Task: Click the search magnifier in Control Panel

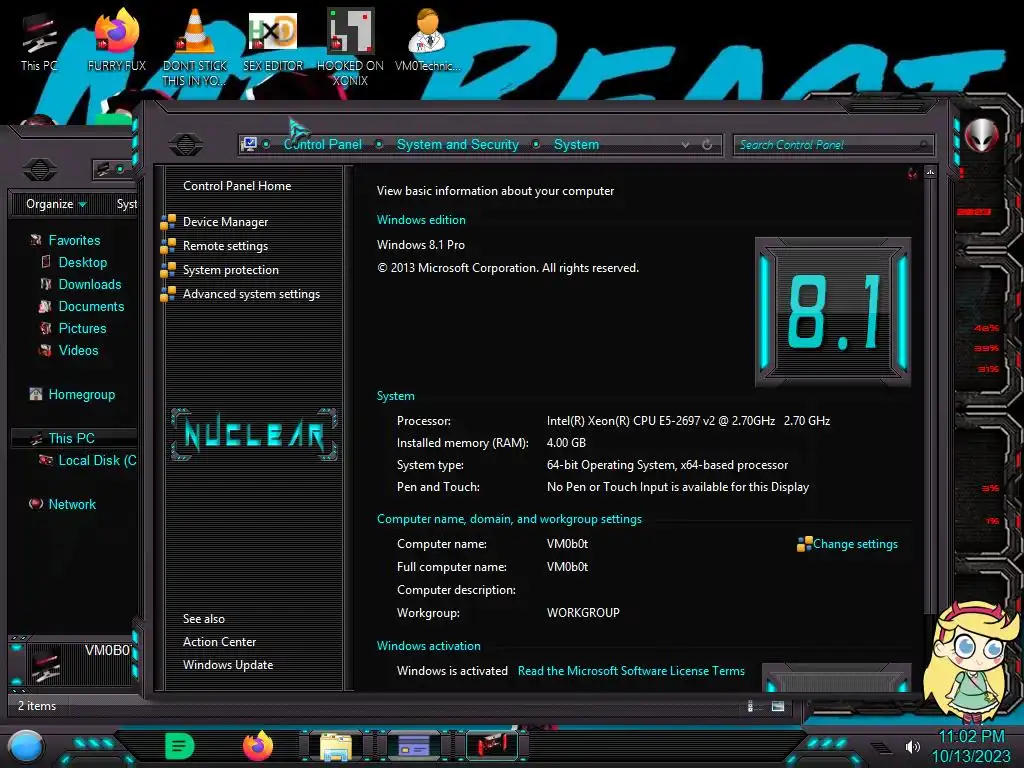Action: tap(923, 144)
